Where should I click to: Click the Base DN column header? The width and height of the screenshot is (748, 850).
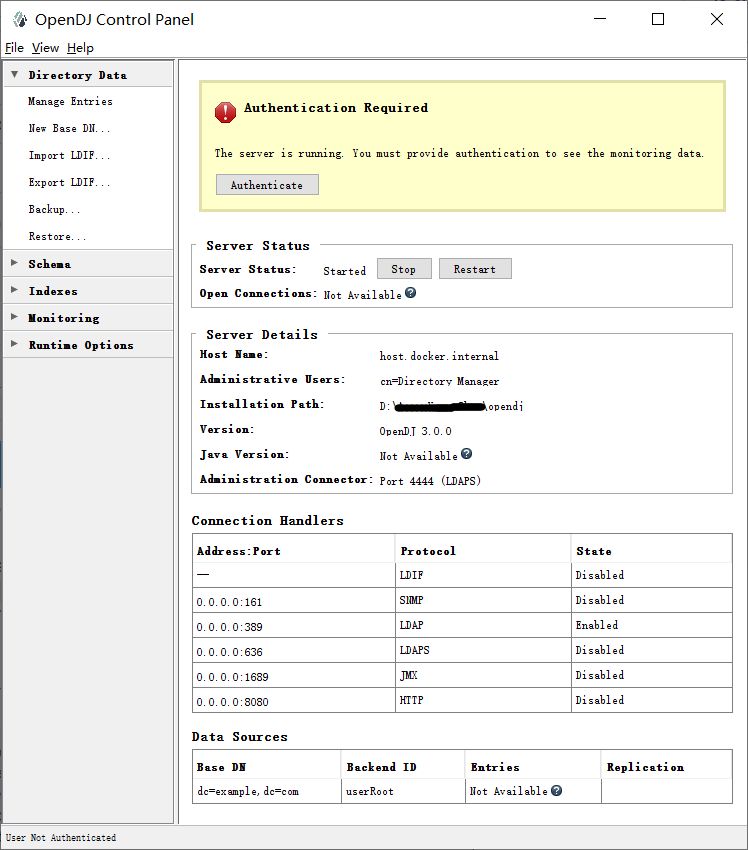point(267,767)
